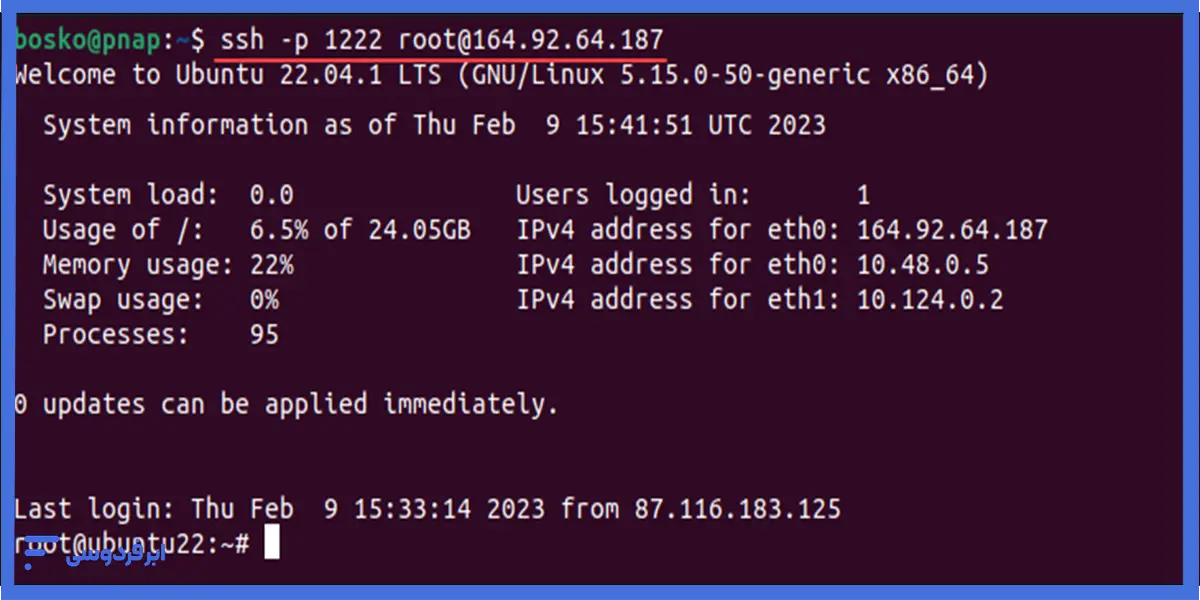Click the Swap usage 0% value

[264, 300]
